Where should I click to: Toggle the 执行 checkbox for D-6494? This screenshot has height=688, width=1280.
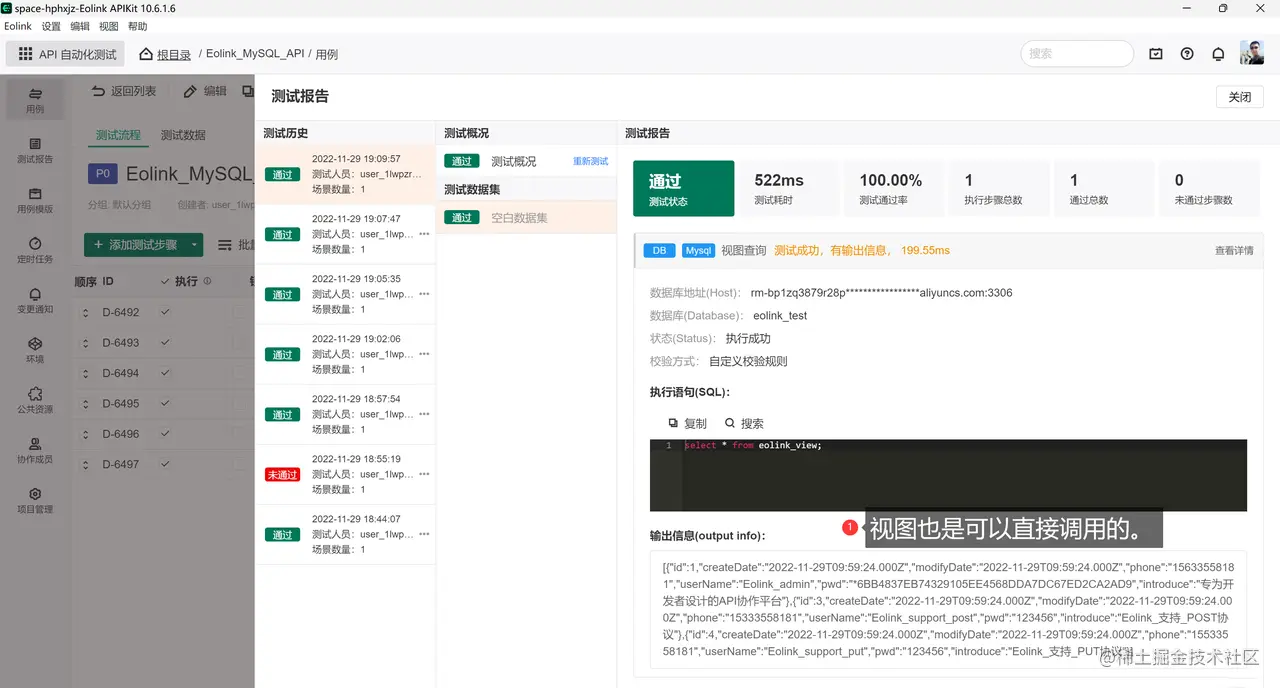(166, 373)
